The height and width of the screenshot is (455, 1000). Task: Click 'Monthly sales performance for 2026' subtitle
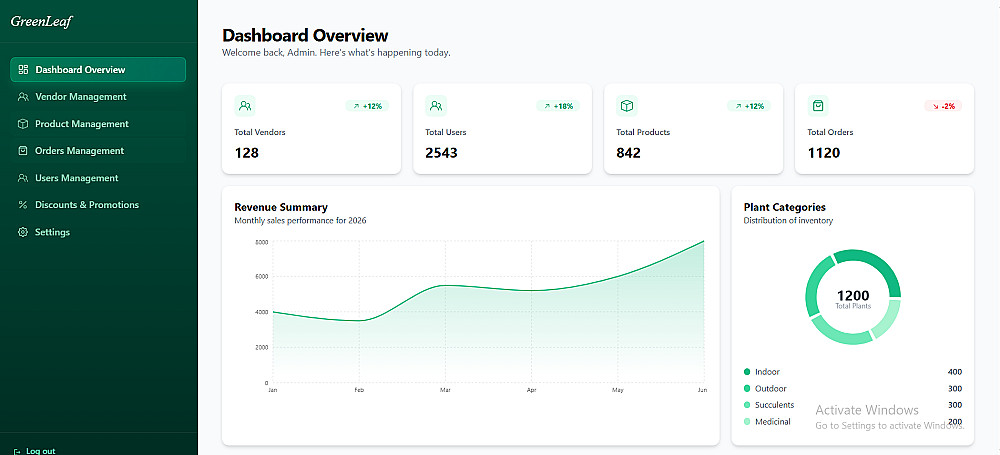point(300,221)
